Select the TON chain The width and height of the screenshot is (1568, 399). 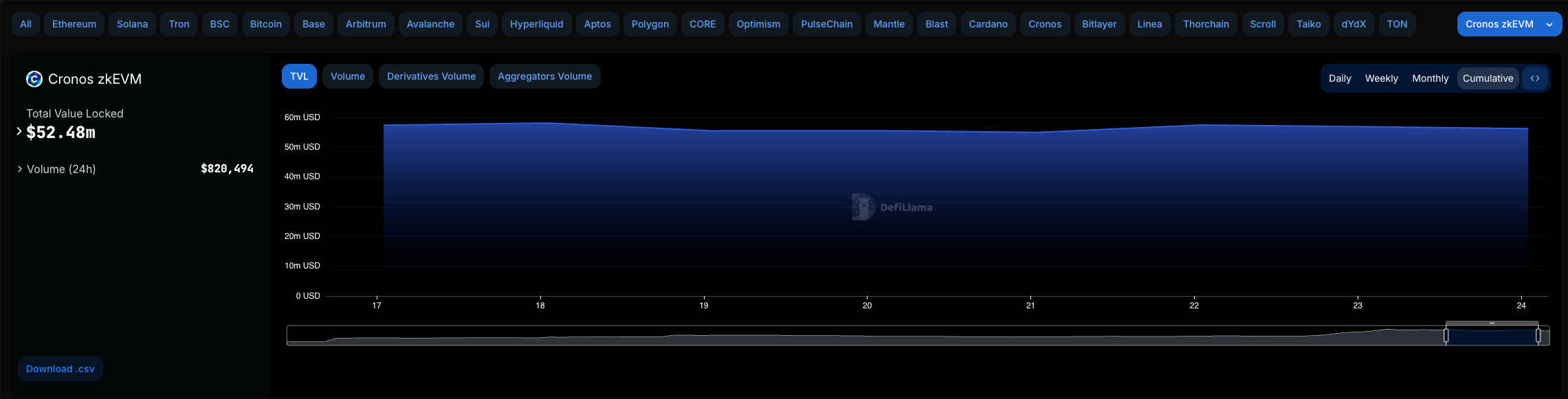click(x=1397, y=24)
